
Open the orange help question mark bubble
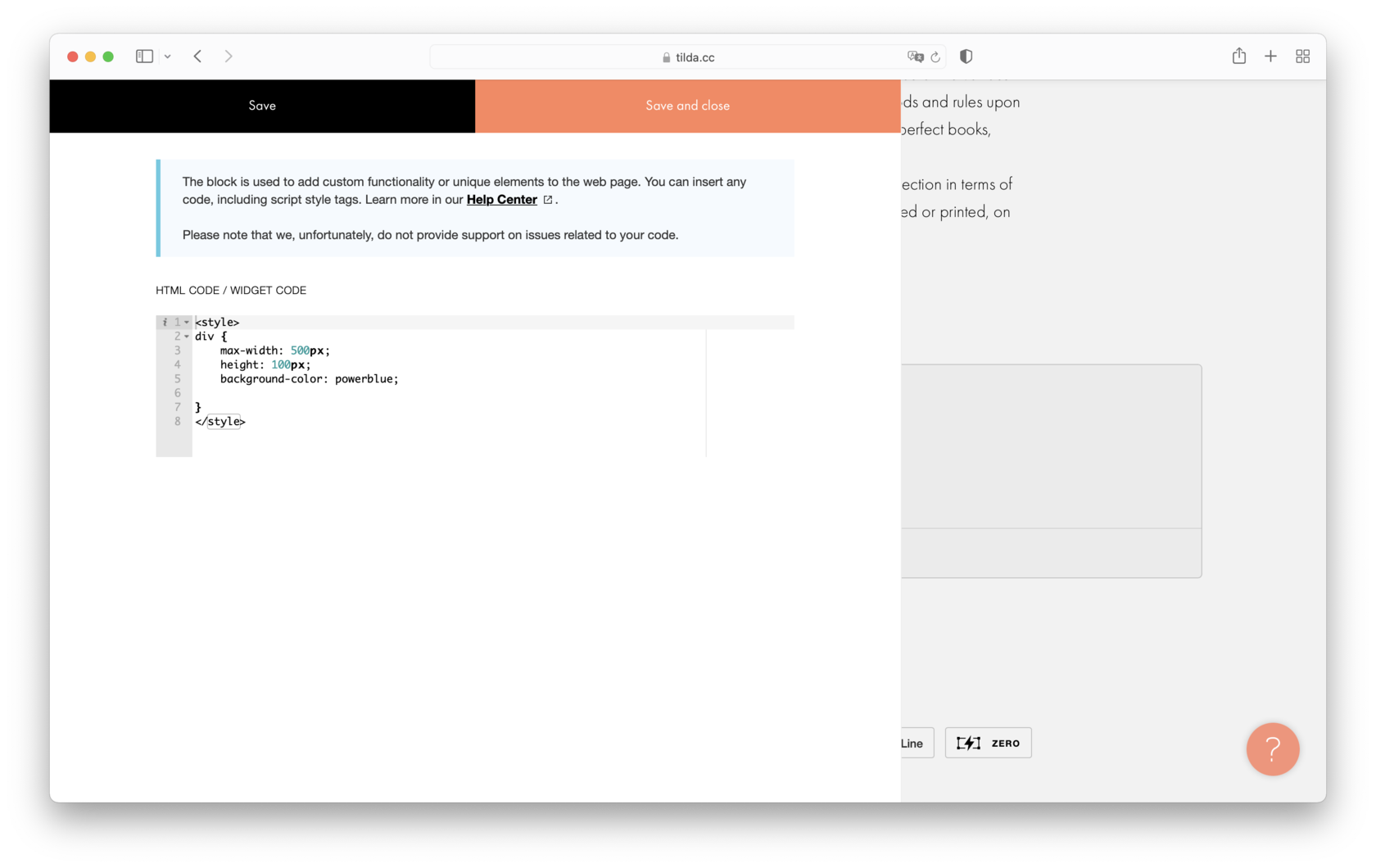click(x=1273, y=749)
